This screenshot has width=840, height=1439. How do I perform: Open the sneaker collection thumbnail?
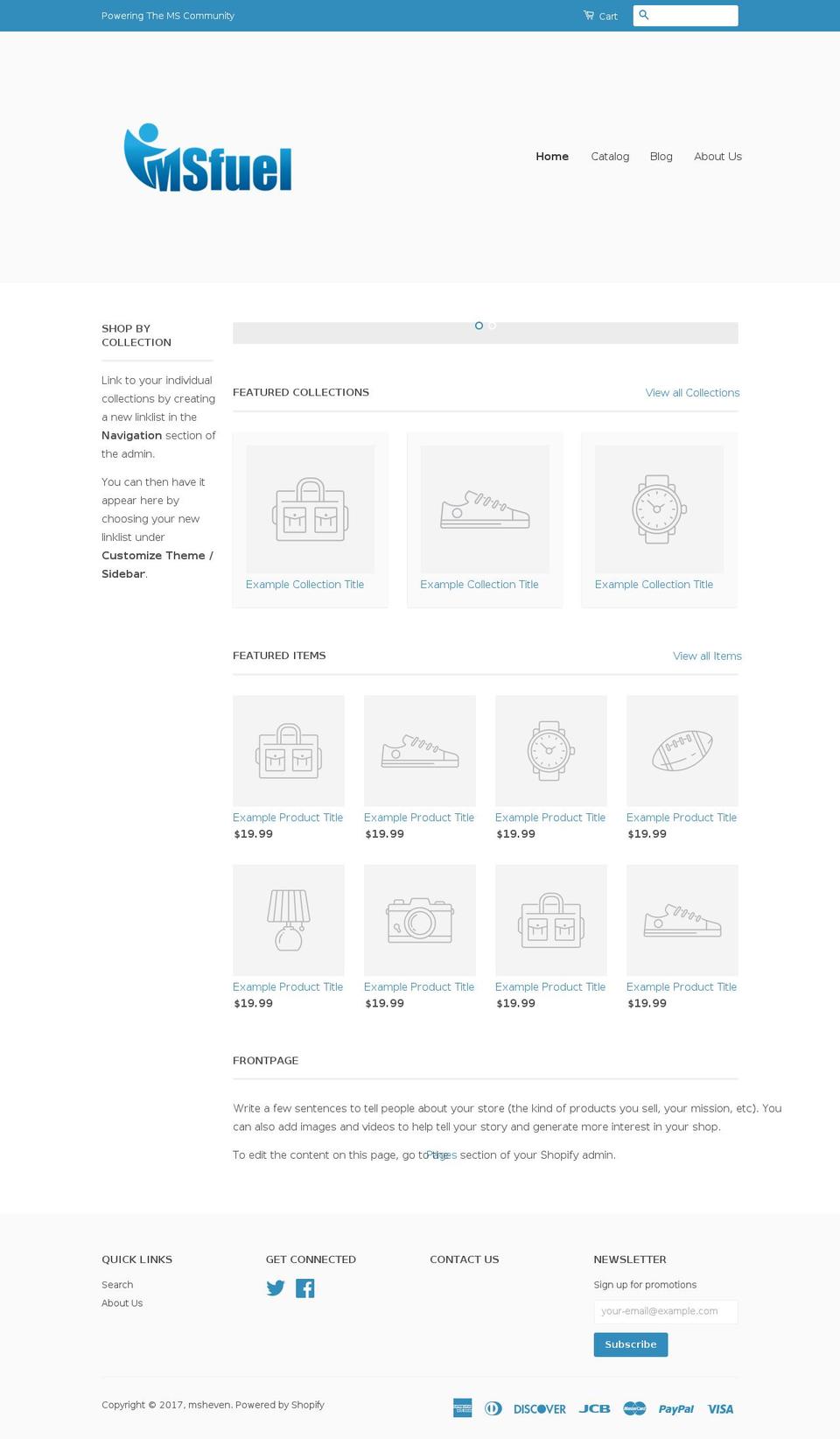point(485,509)
